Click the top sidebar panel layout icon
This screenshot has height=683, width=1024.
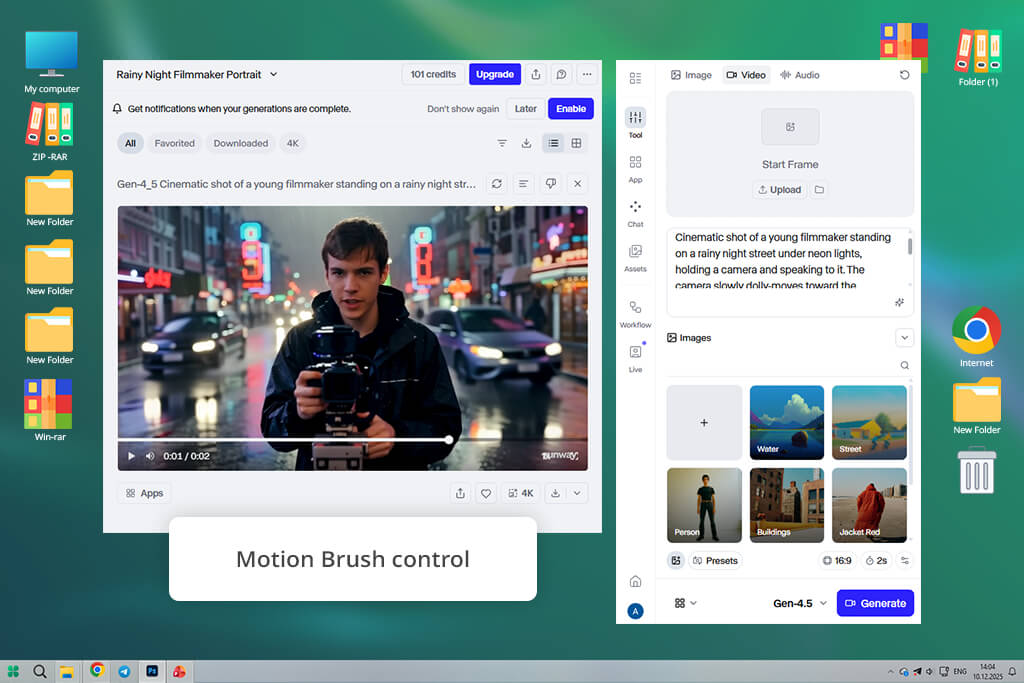(x=635, y=78)
